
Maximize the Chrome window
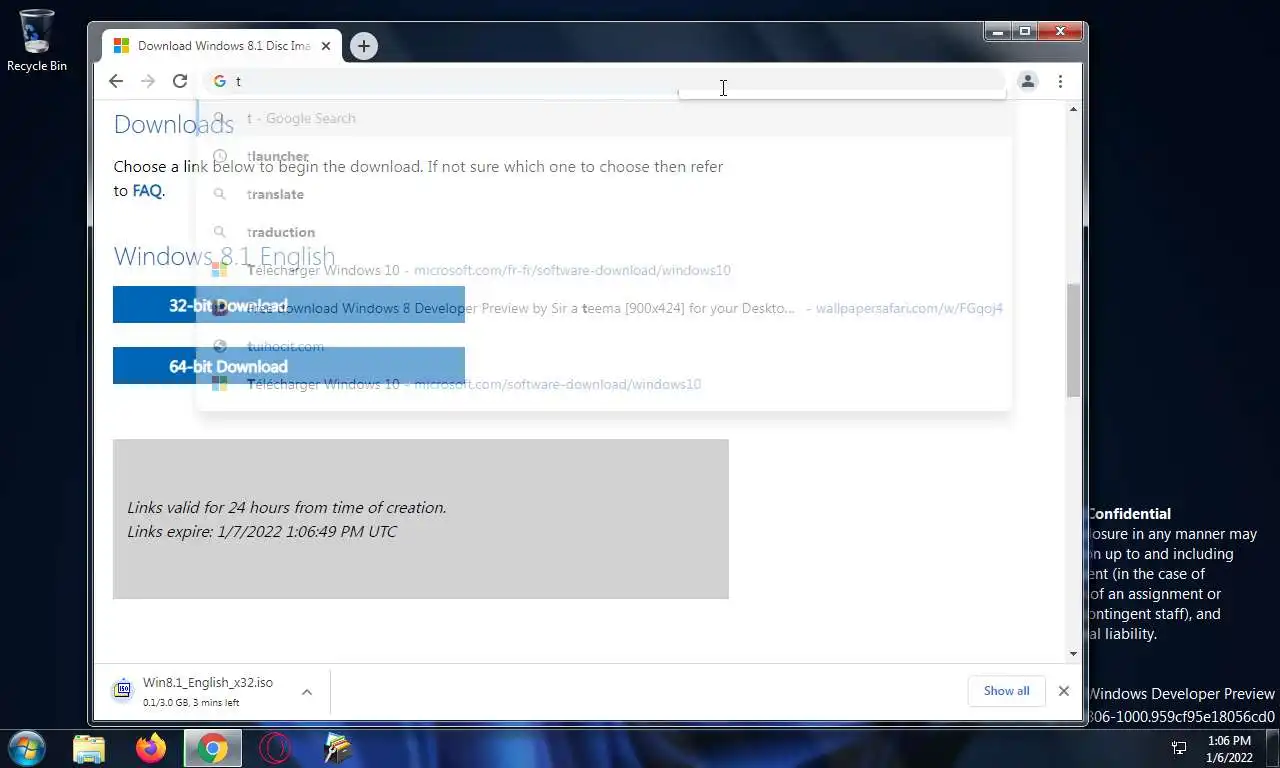point(1025,32)
